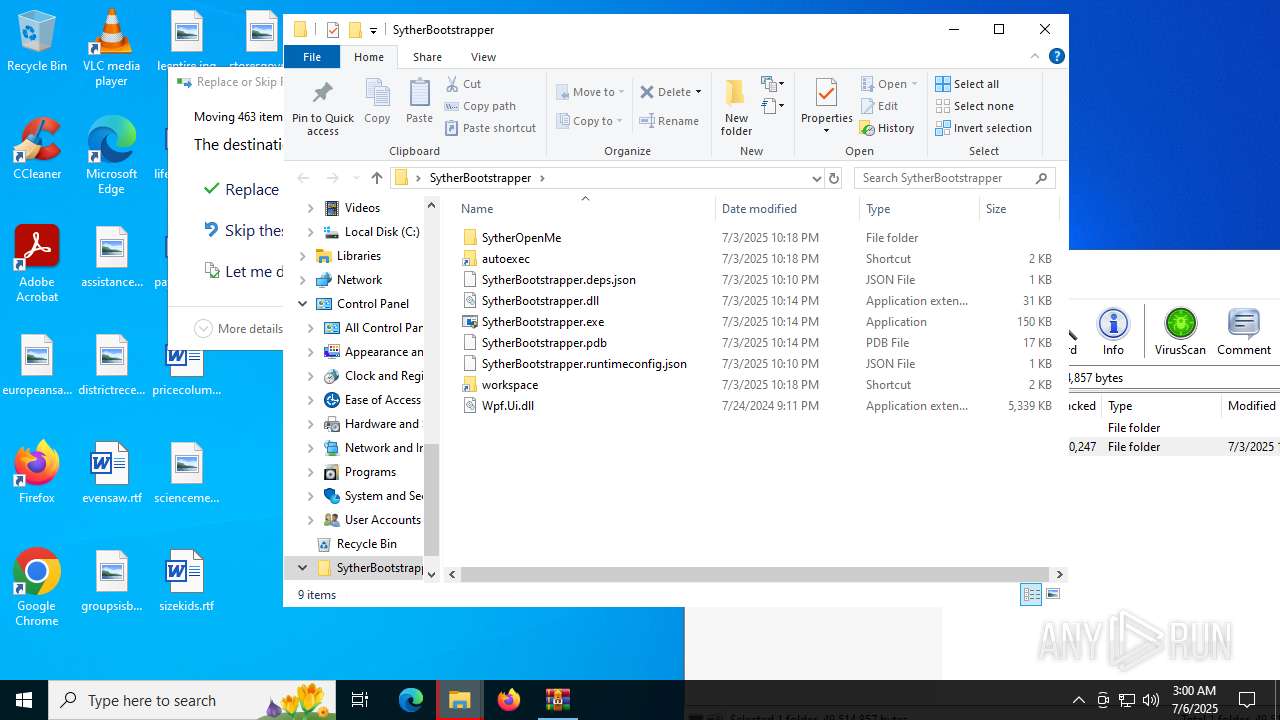Viewport: 1280px width, 720px height.
Task: Click Select none in ribbon
Action: coord(974,106)
